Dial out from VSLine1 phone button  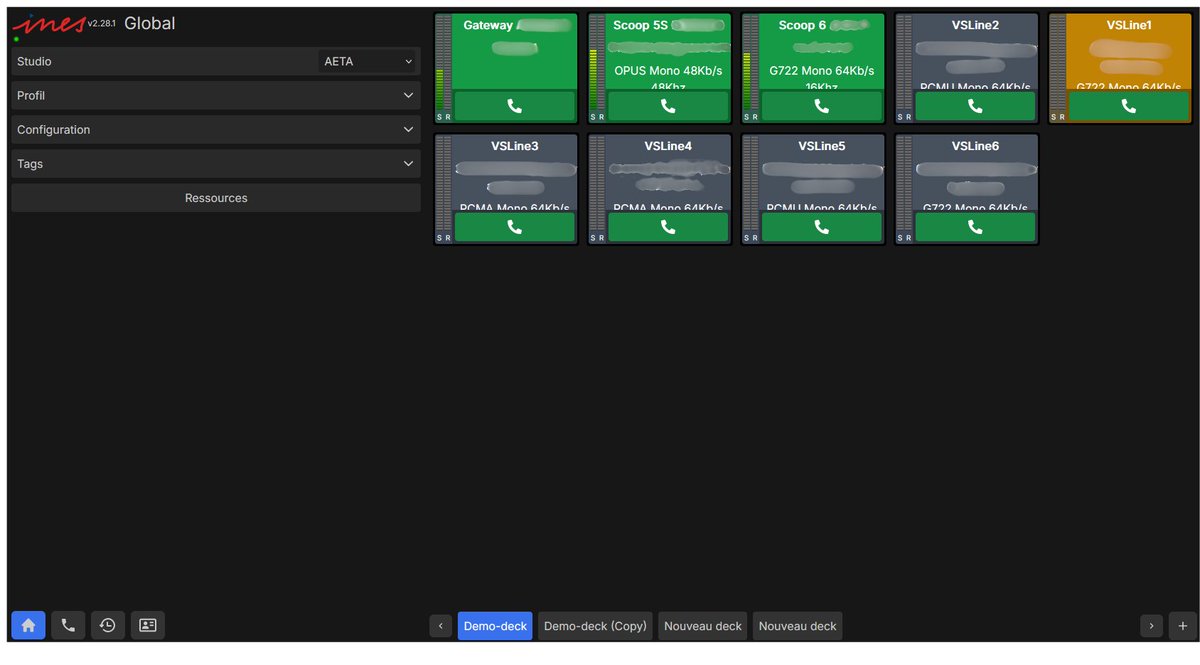pyautogui.click(x=1129, y=106)
